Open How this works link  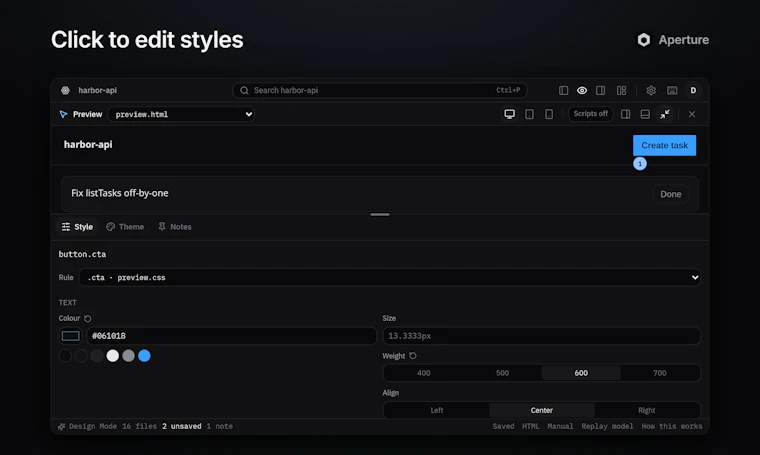click(x=672, y=426)
